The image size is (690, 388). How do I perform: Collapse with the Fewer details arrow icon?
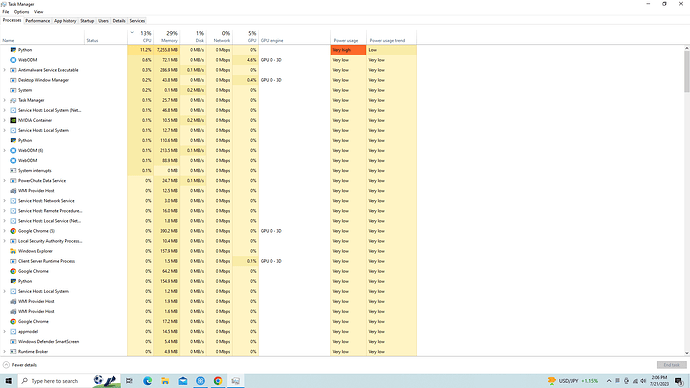click(x=6, y=365)
